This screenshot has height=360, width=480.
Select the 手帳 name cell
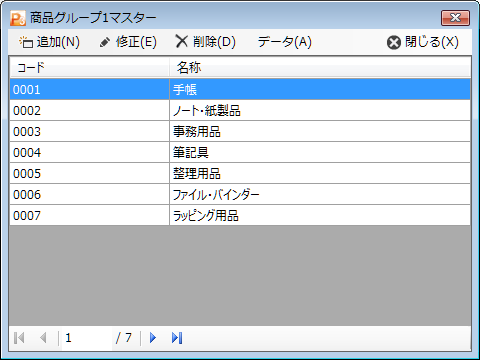pos(320,89)
